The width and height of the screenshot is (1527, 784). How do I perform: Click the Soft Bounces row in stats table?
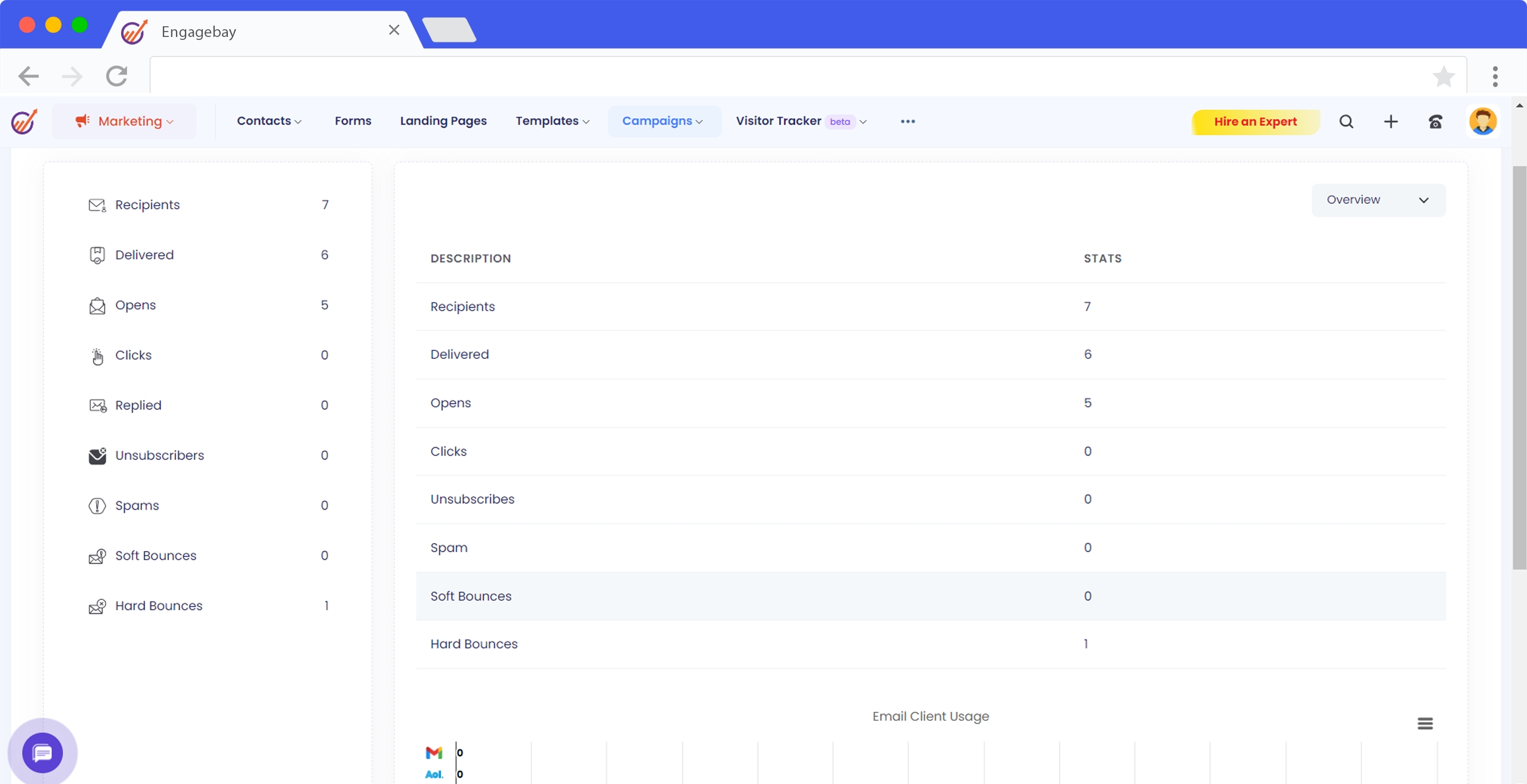coord(931,596)
